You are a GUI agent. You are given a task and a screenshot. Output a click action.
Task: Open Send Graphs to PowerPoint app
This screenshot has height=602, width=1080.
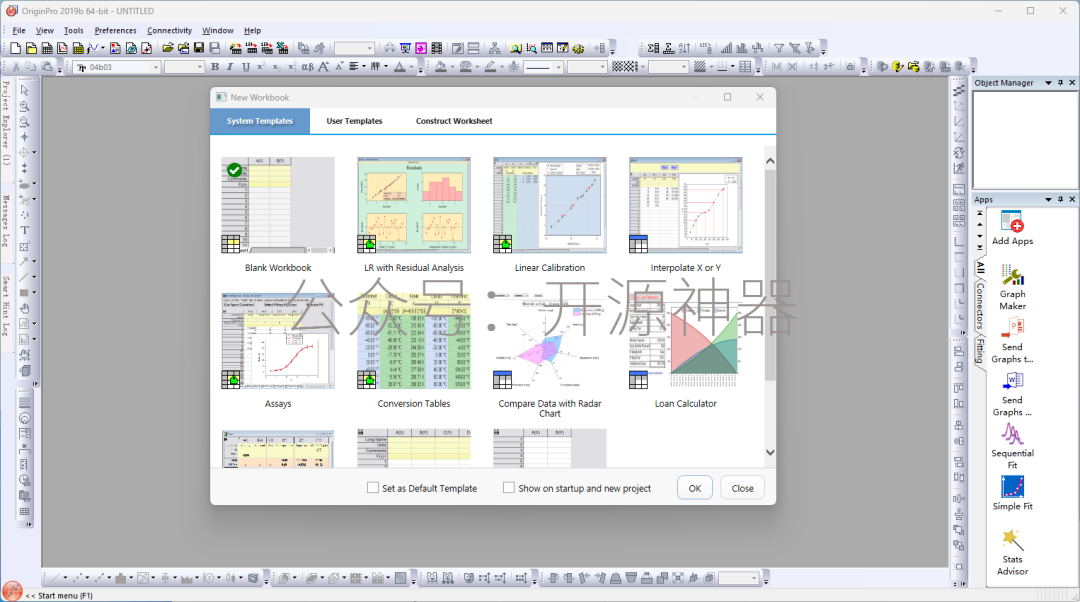point(1012,340)
